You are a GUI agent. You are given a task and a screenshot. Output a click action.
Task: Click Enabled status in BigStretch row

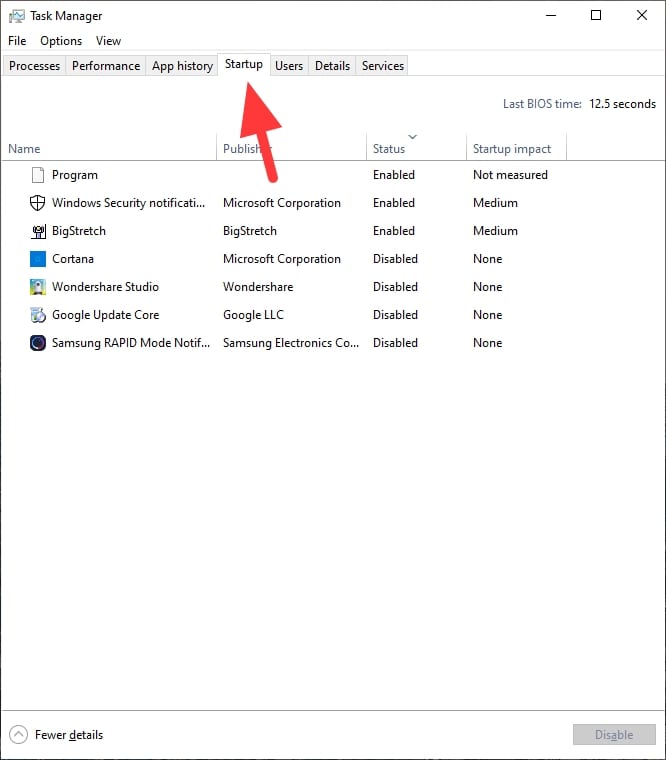394,231
